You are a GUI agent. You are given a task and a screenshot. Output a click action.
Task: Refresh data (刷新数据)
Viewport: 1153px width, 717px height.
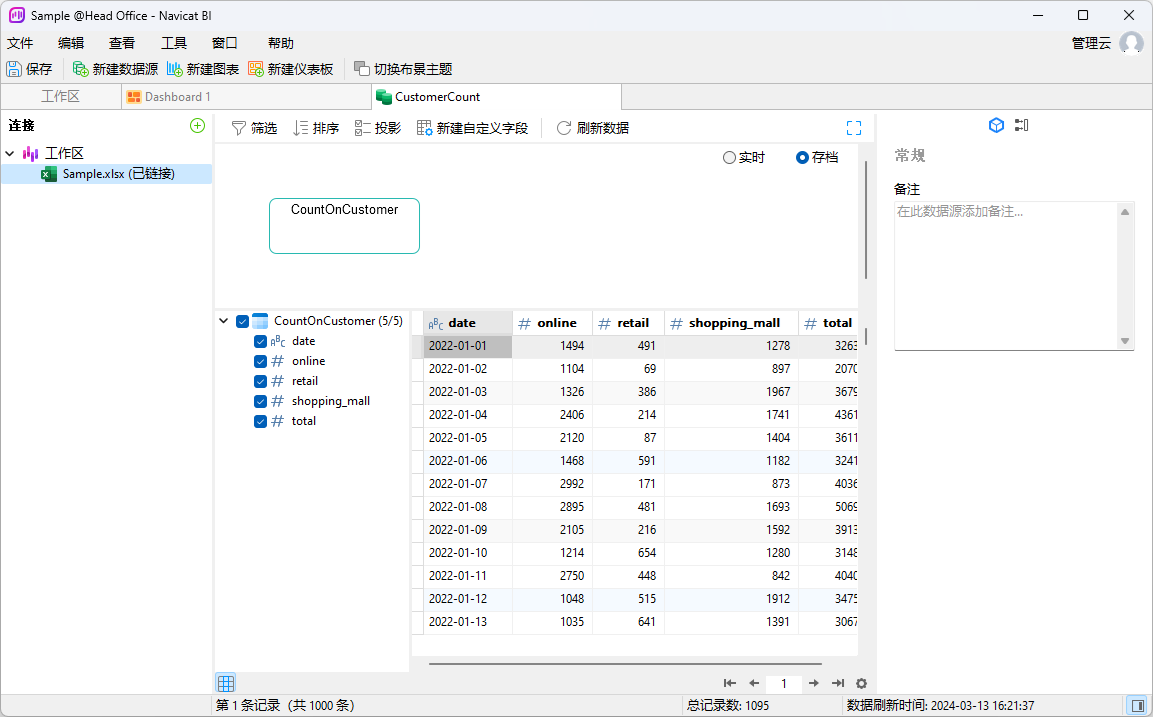click(593, 128)
